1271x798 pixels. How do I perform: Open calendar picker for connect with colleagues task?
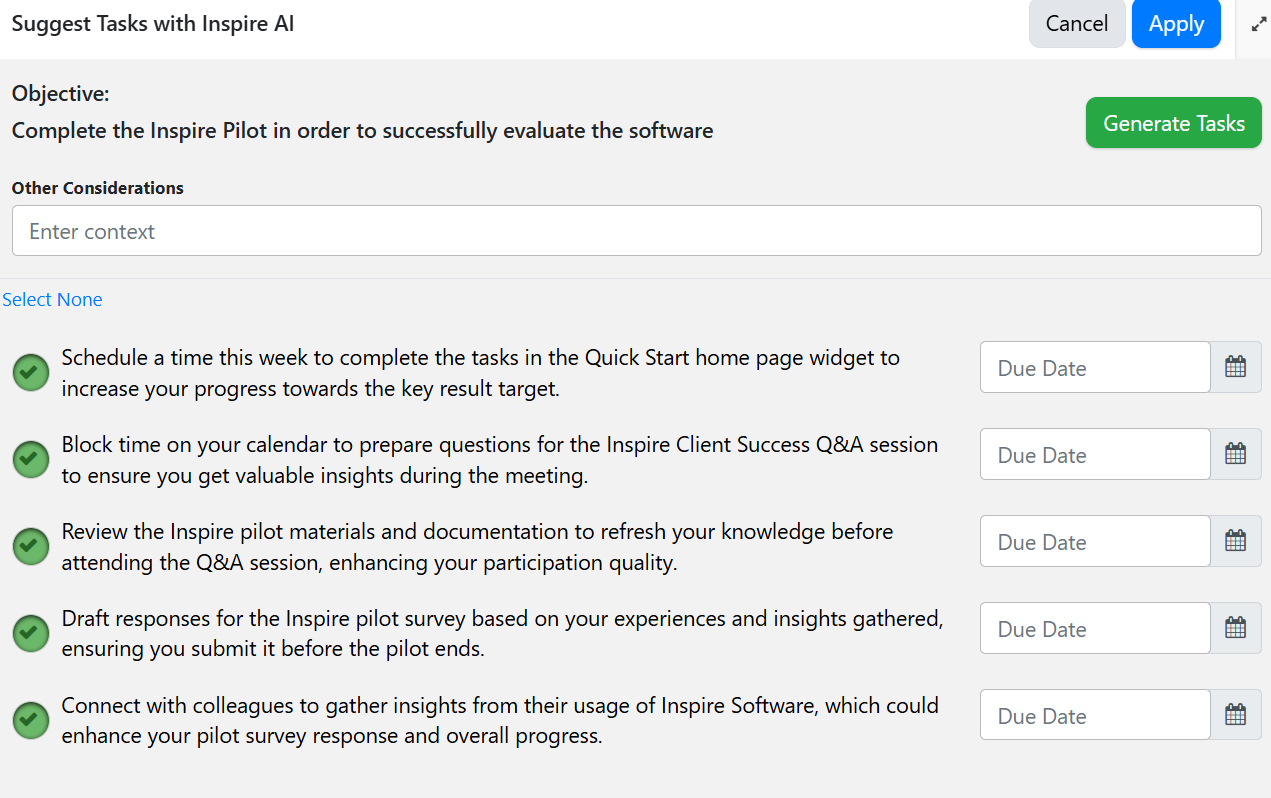pos(1236,715)
